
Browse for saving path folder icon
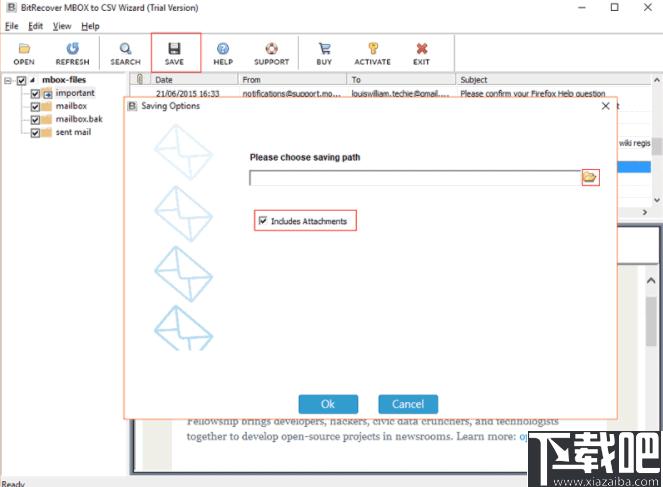click(590, 177)
